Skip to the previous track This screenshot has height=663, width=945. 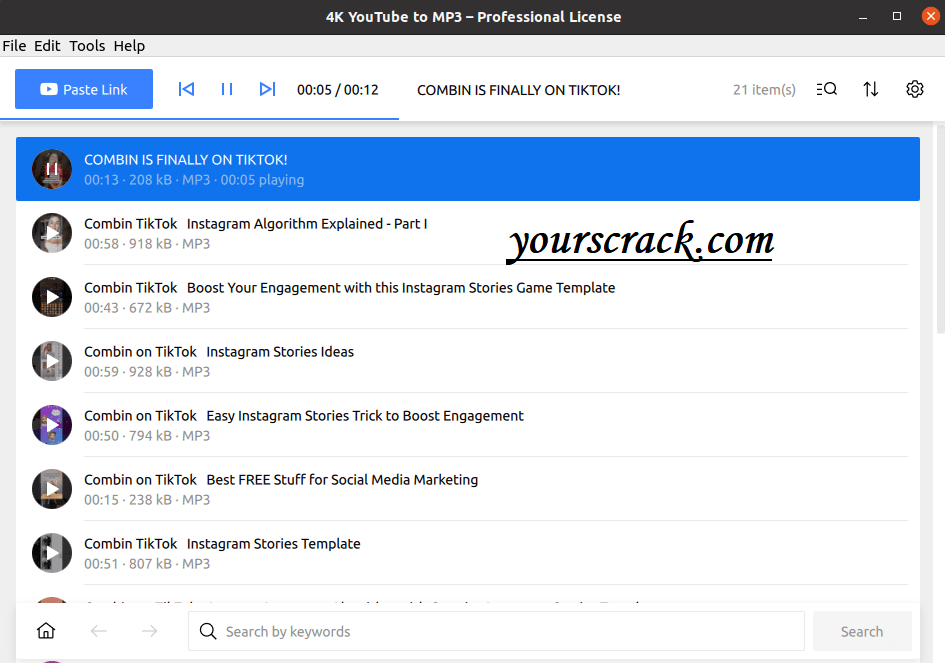(186, 89)
